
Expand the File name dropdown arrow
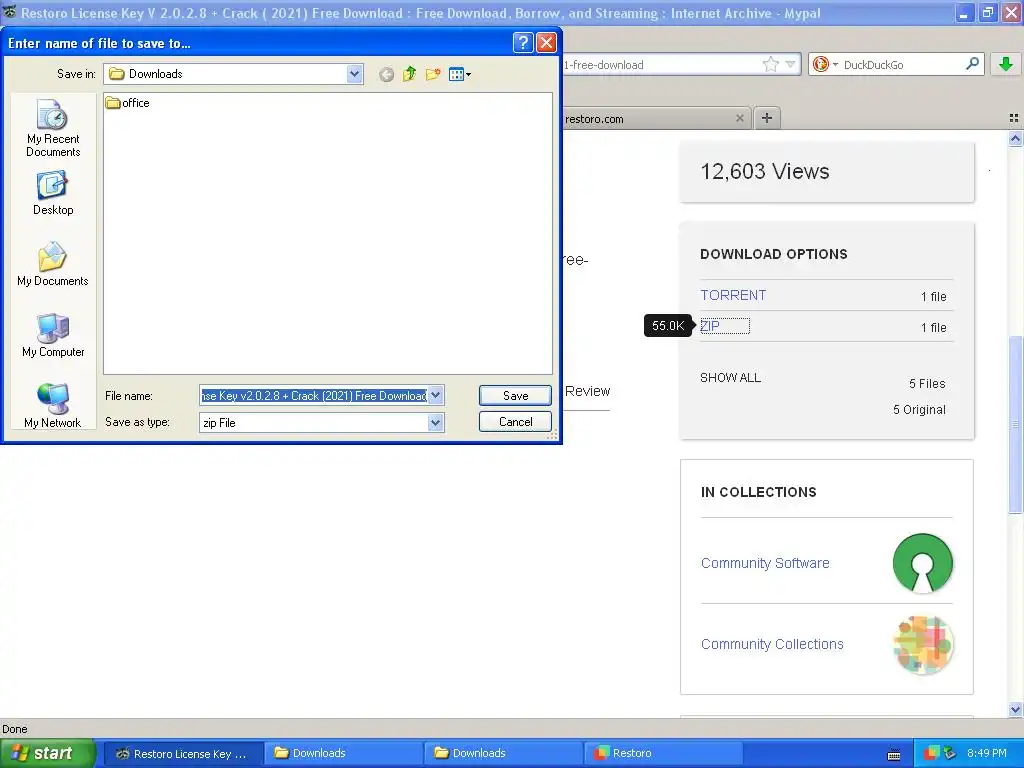(x=436, y=396)
